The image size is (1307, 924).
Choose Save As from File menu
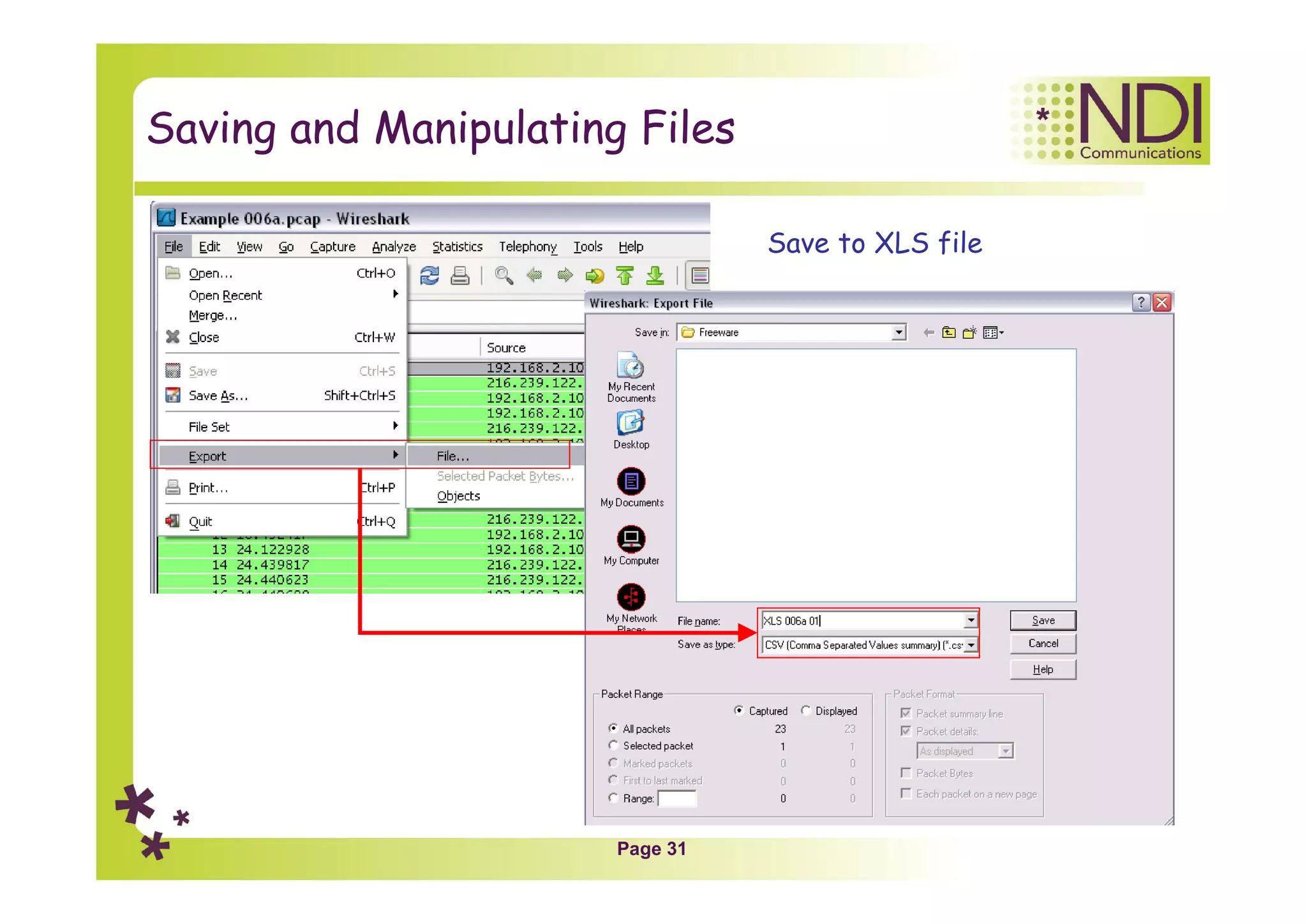[x=218, y=396]
